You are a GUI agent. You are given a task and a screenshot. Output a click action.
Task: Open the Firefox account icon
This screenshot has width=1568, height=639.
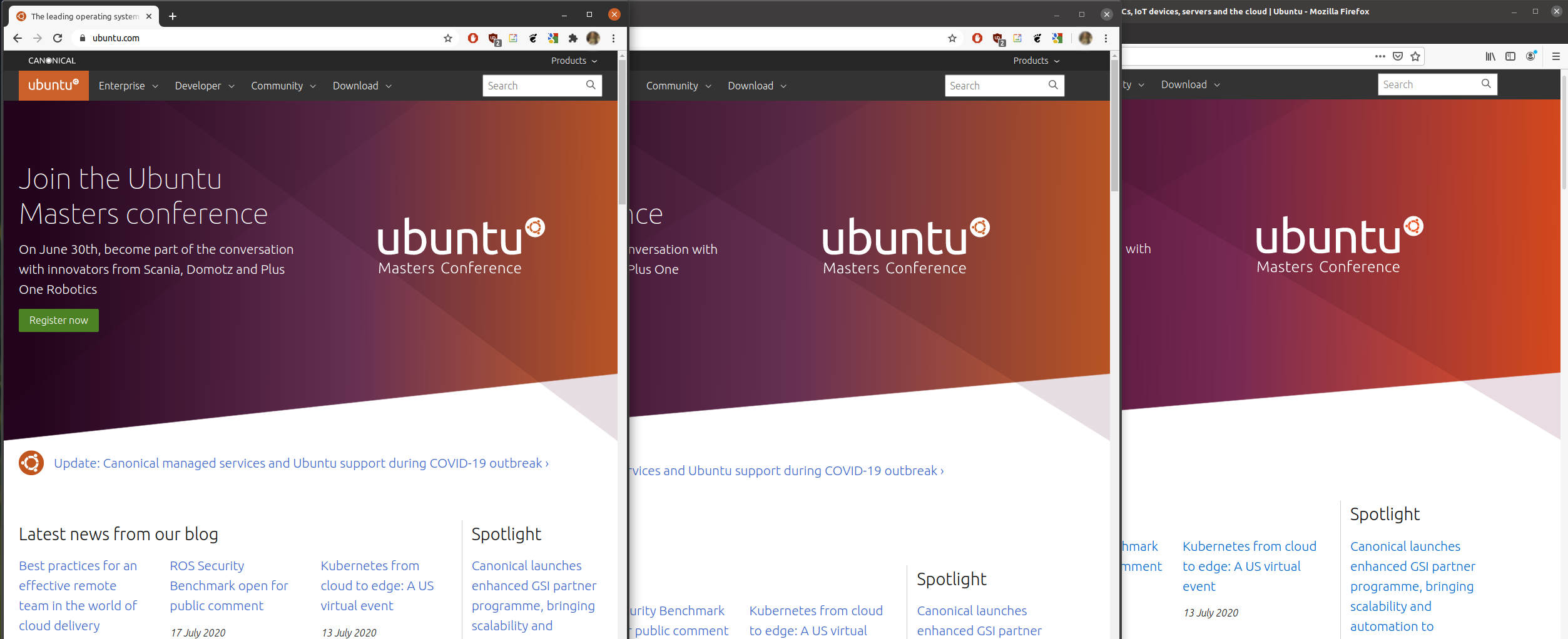click(x=1530, y=56)
